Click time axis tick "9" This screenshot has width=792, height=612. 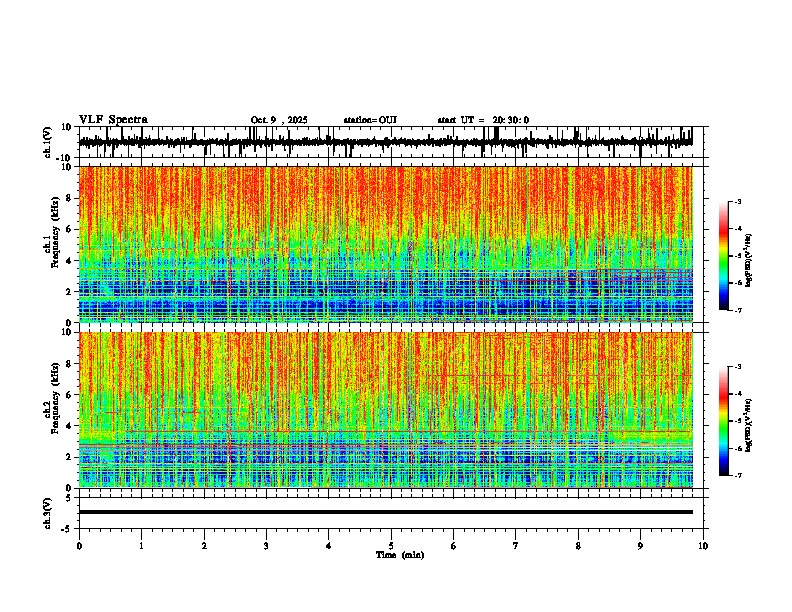640,546
